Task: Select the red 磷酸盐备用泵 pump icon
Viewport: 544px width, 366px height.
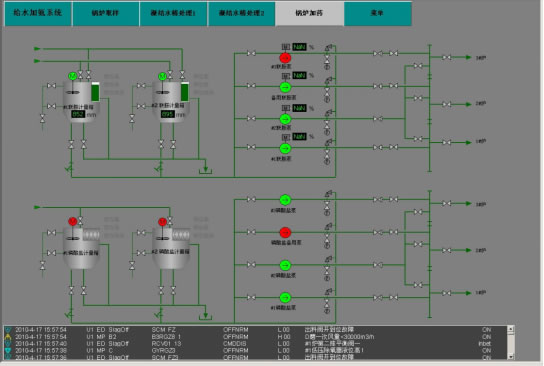Action: point(285,232)
